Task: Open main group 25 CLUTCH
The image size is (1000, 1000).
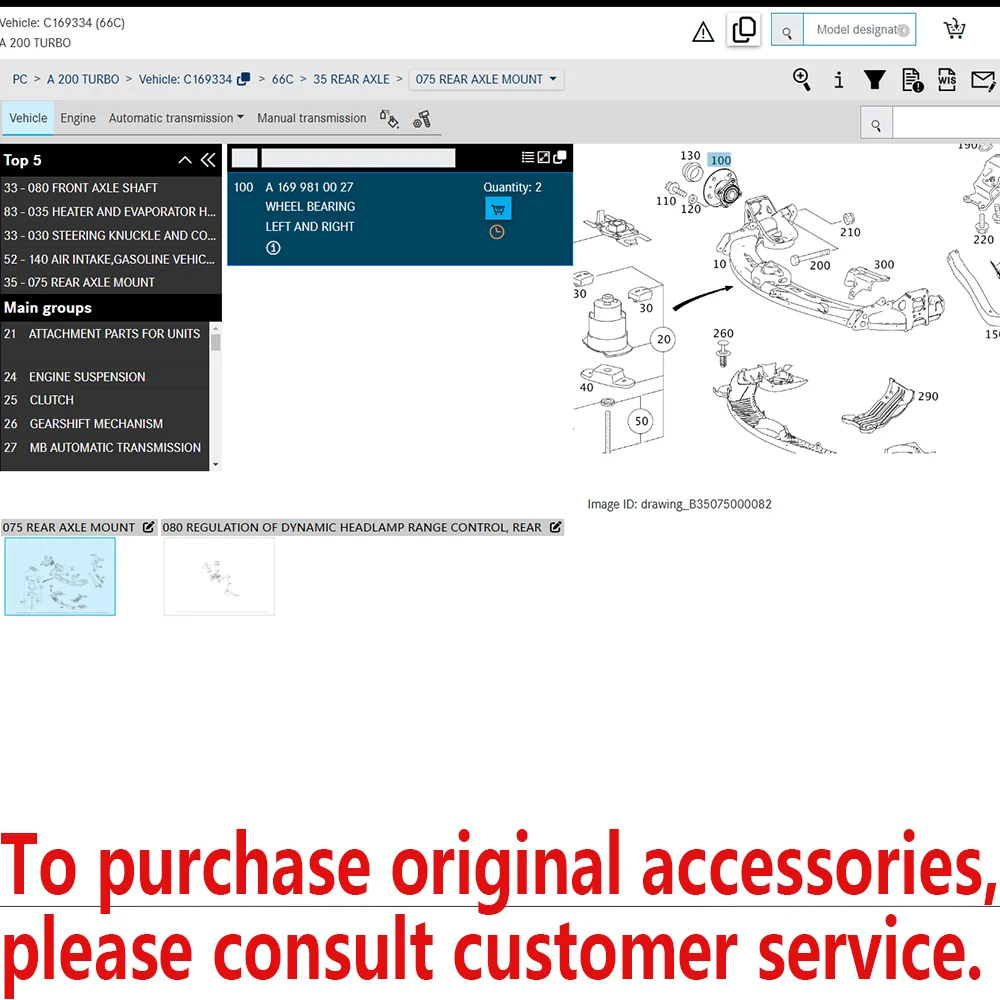Action: coord(105,400)
